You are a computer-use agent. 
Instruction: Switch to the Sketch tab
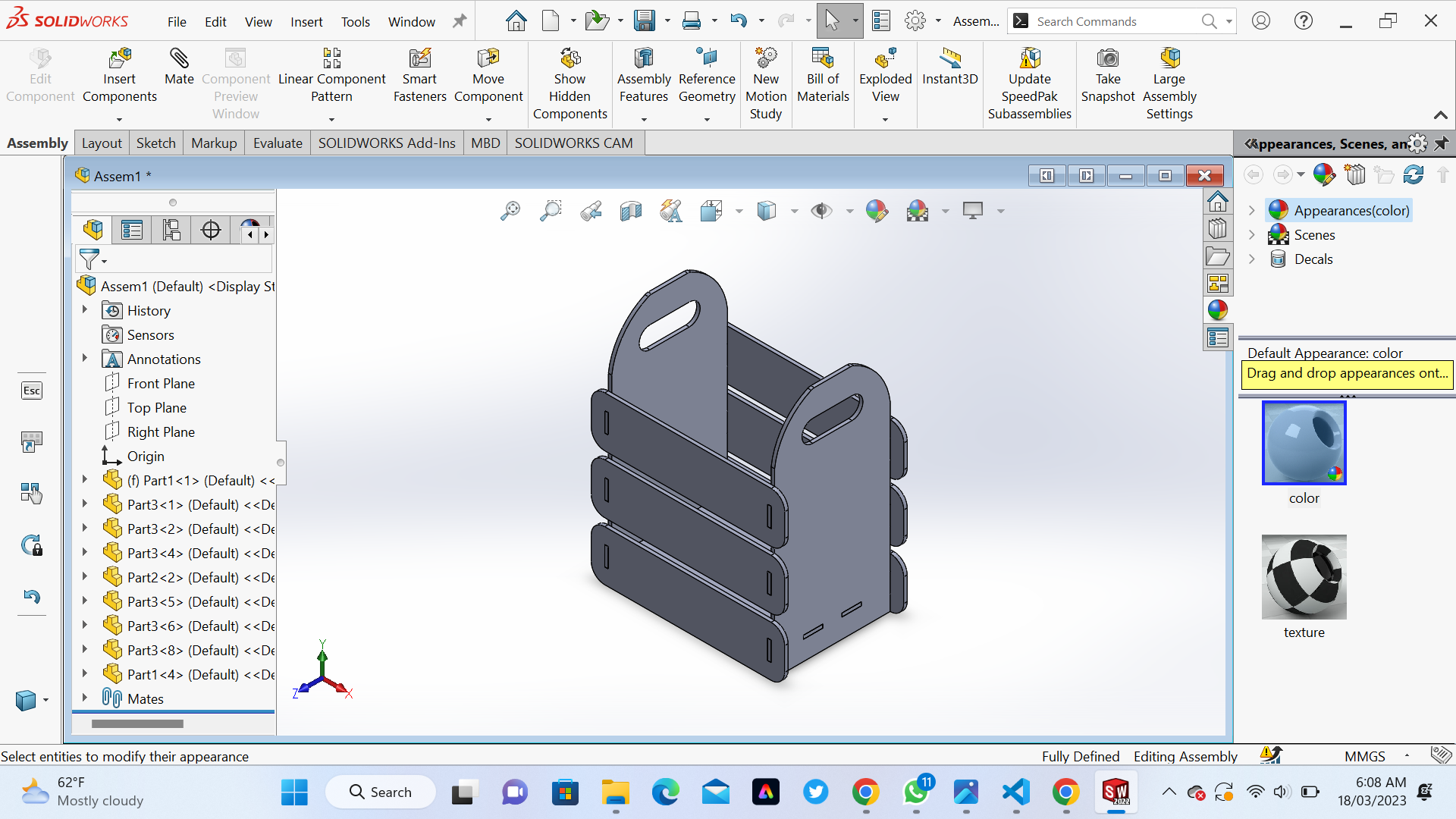point(155,143)
